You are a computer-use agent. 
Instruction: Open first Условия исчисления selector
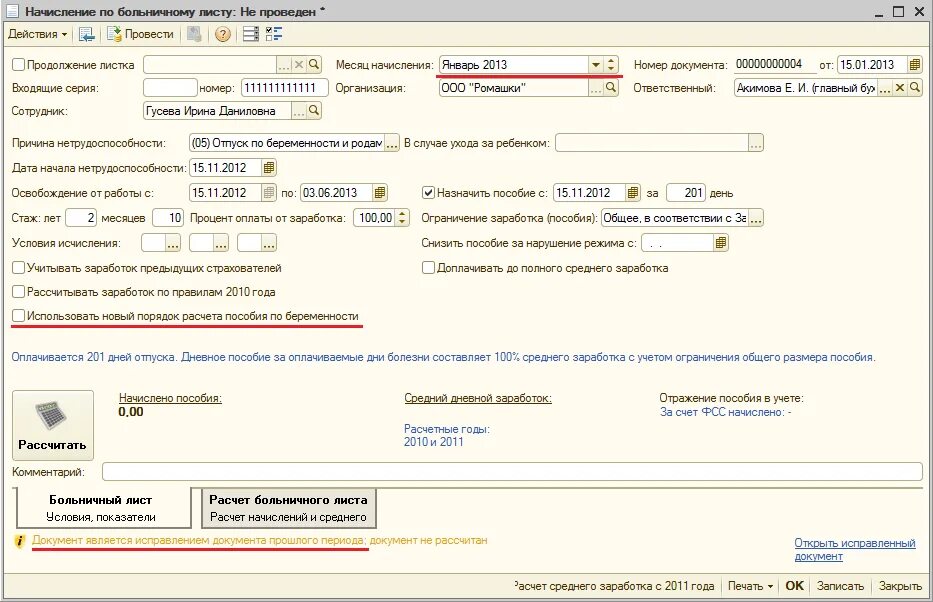173,243
